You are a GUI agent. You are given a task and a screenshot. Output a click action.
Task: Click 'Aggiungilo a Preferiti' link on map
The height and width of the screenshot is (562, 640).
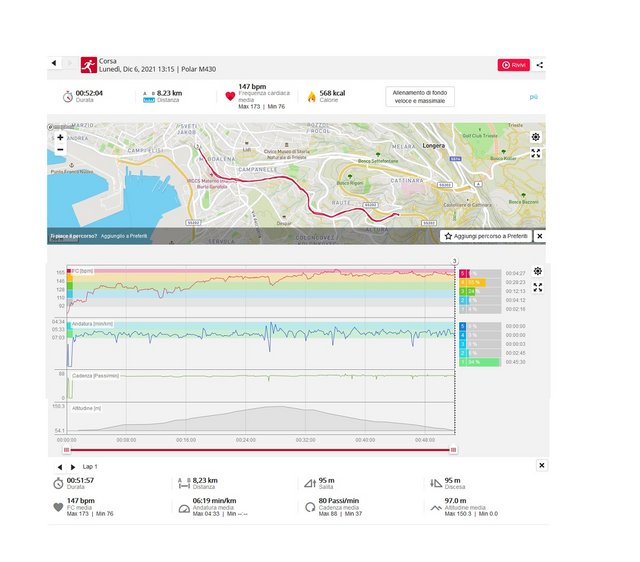(x=124, y=236)
